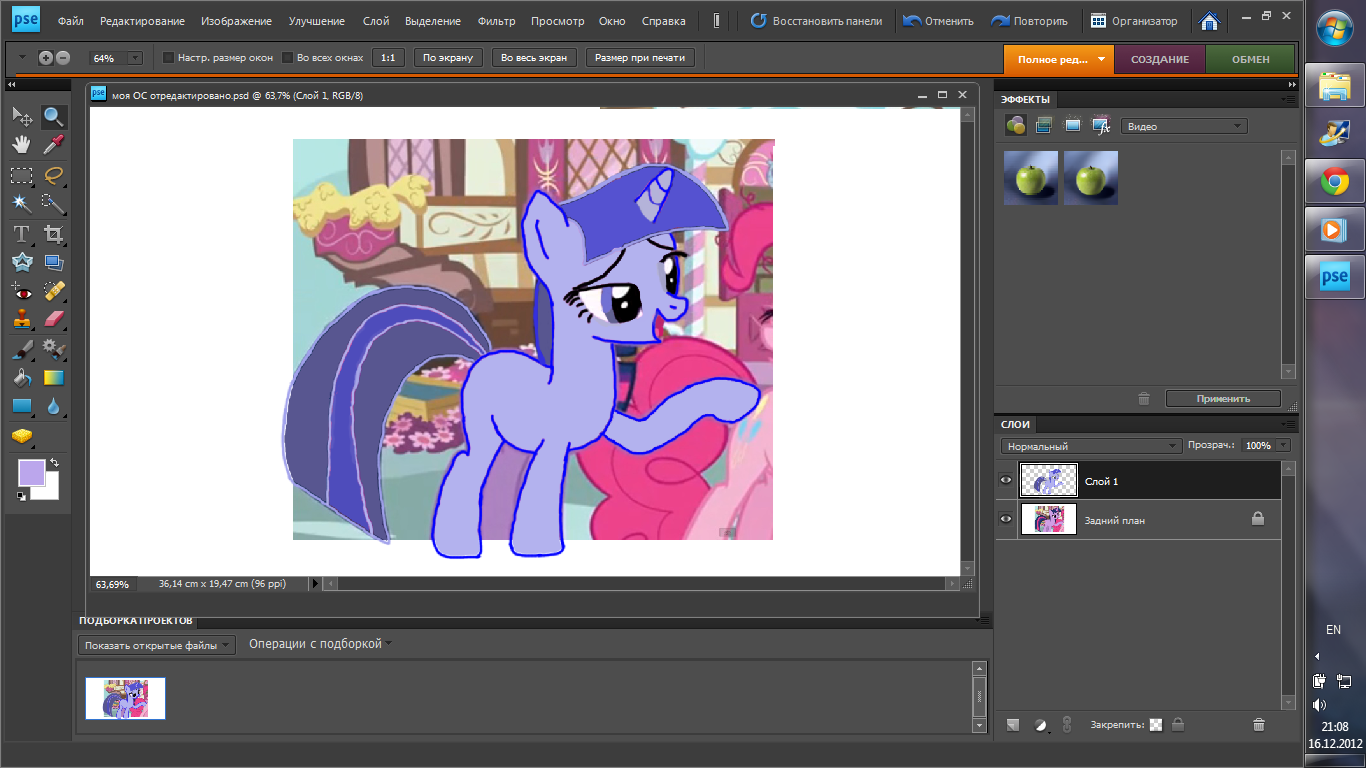Select the Eraser tool
The height and width of the screenshot is (768, 1366).
point(54,320)
